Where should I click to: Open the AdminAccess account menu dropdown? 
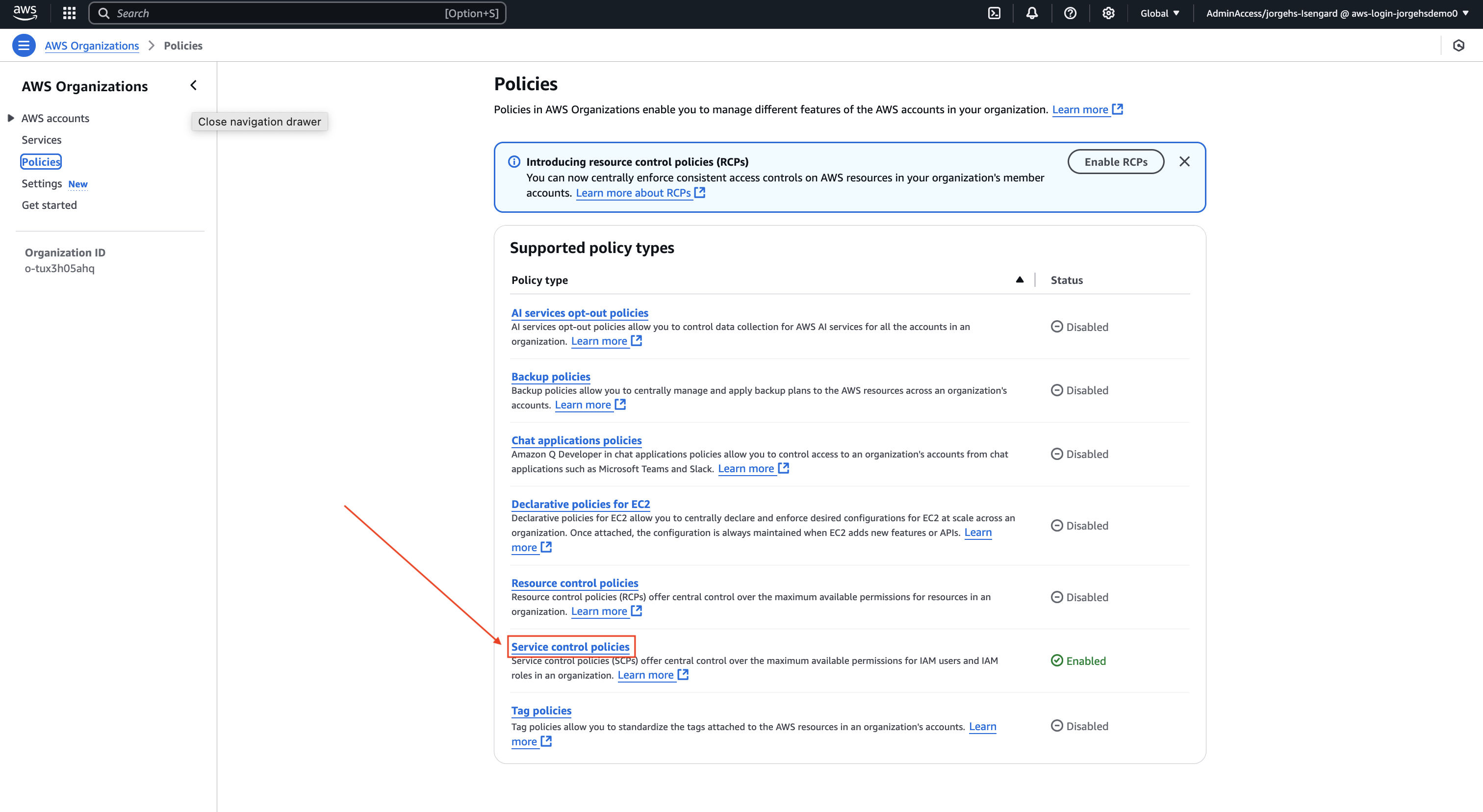[x=1337, y=13]
